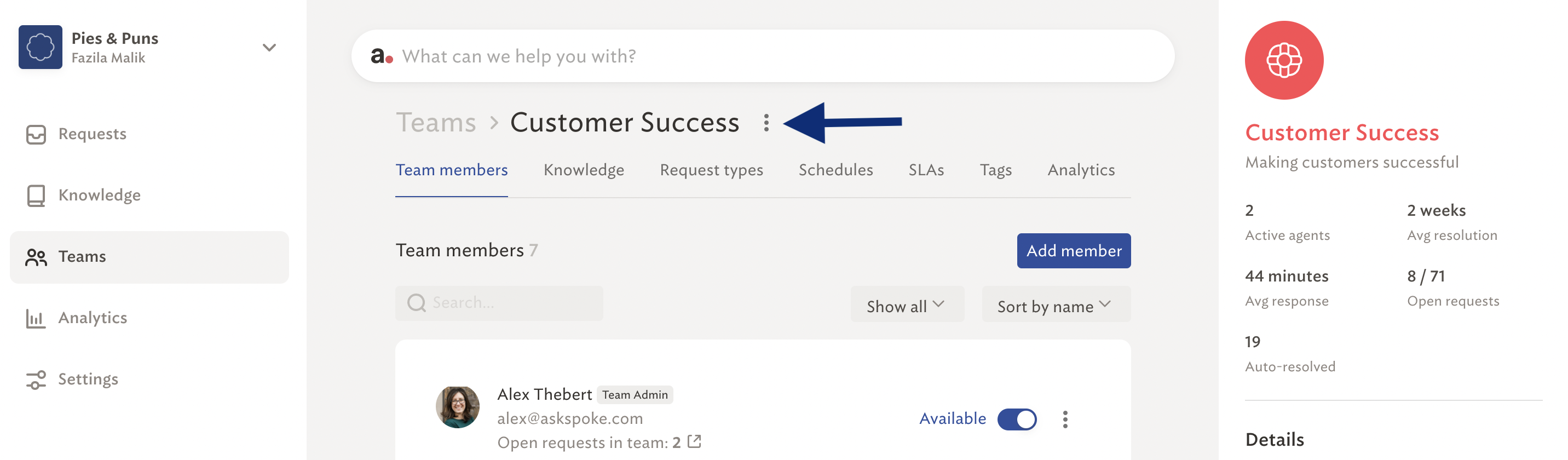Open Alex Thebert's row three-dot menu
The height and width of the screenshot is (460, 1568).
[1065, 419]
